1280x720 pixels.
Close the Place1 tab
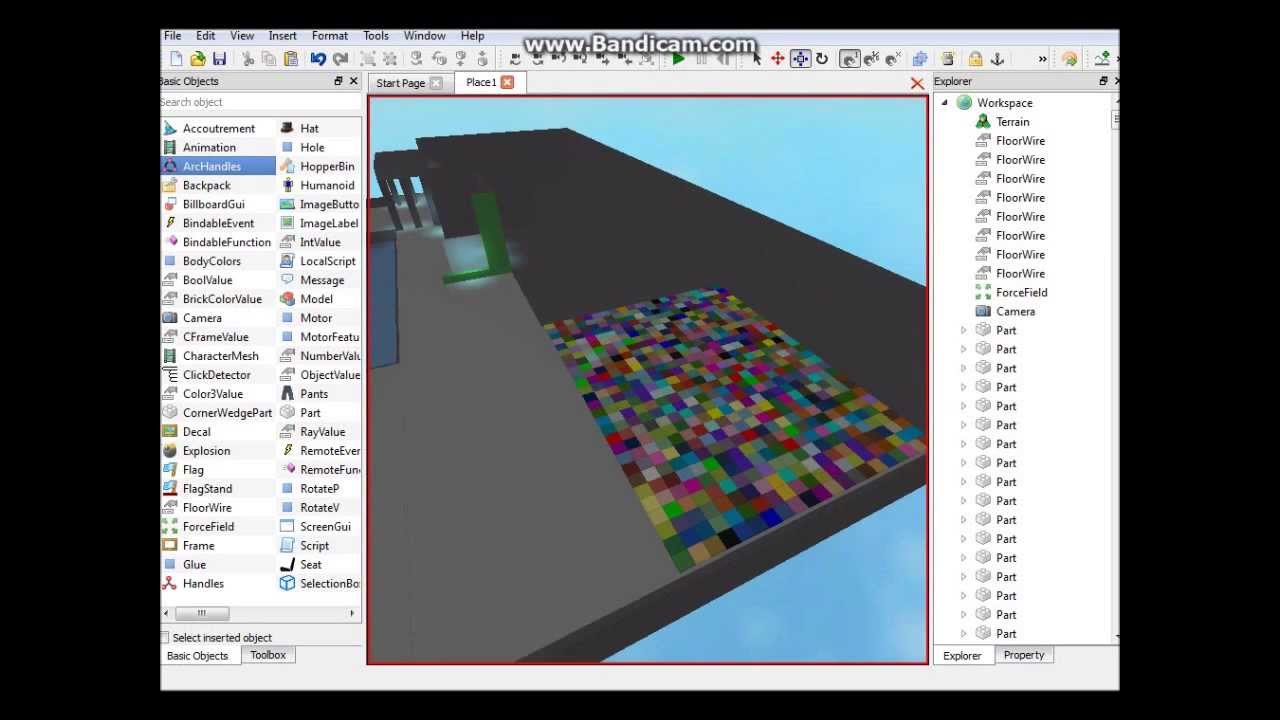tap(507, 82)
